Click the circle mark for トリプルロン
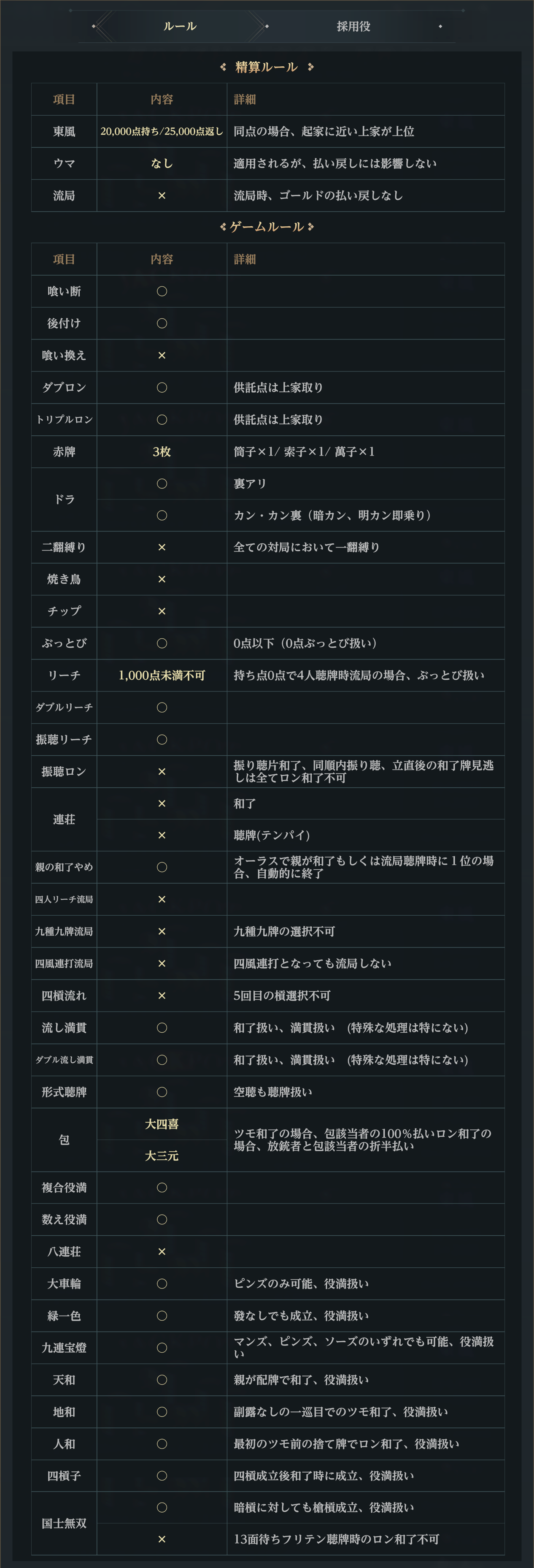The image size is (534, 1568). (x=162, y=419)
